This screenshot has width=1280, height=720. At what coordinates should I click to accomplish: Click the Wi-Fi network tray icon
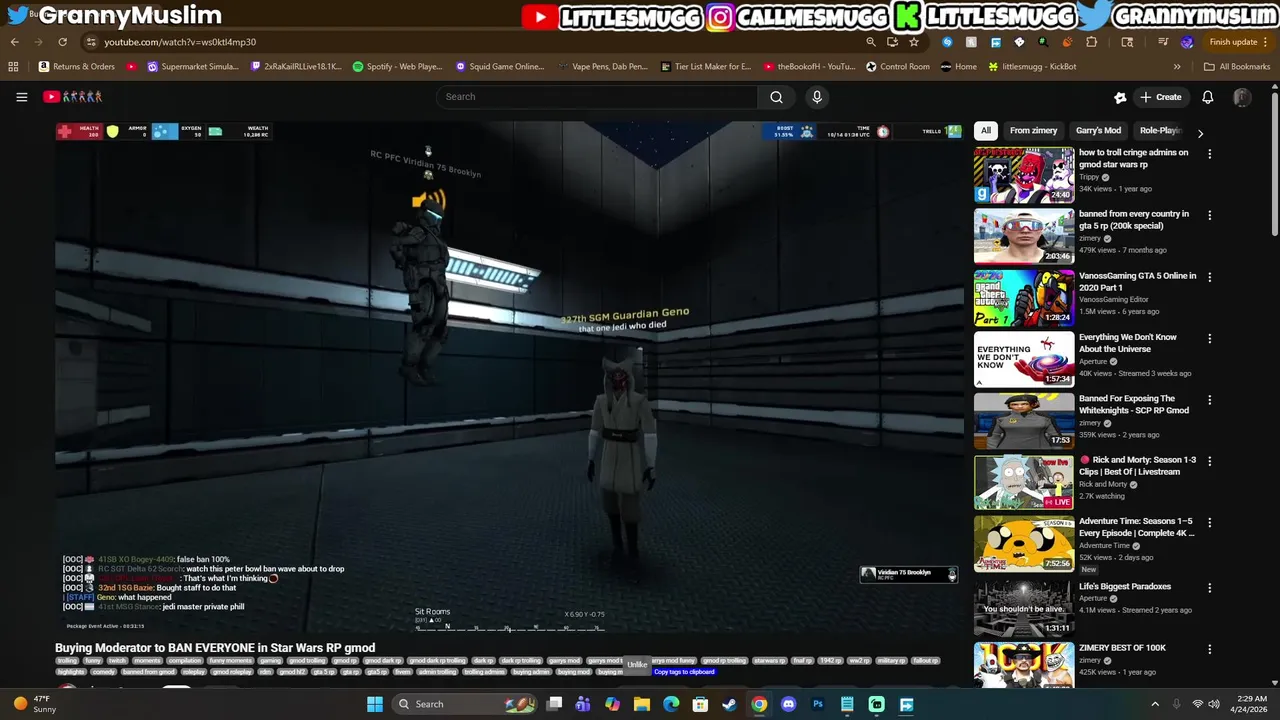(x=1197, y=704)
